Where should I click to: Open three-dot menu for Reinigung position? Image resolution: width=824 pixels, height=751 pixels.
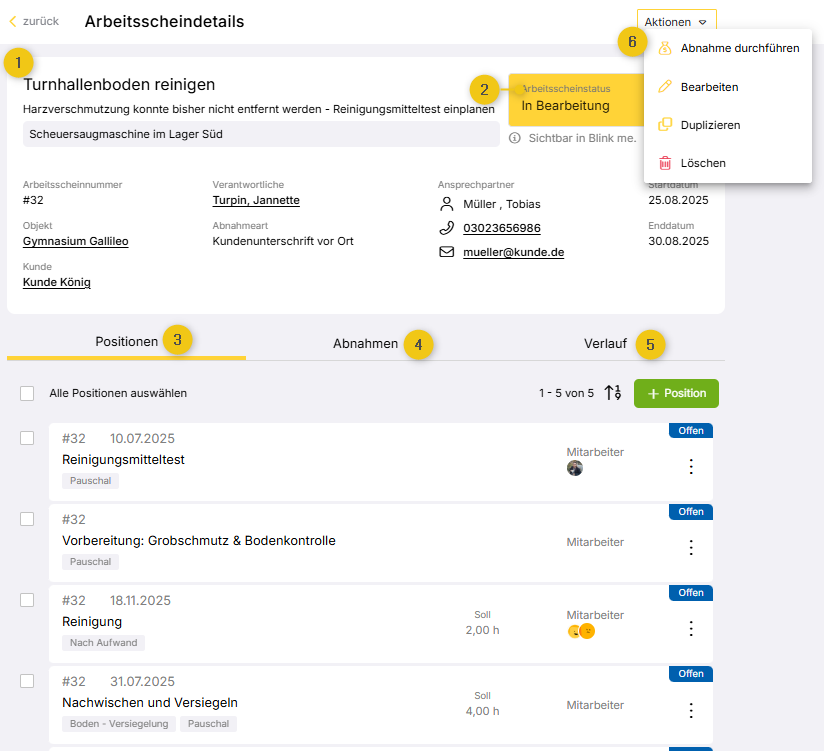pyautogui.click(x=690, y=628)
